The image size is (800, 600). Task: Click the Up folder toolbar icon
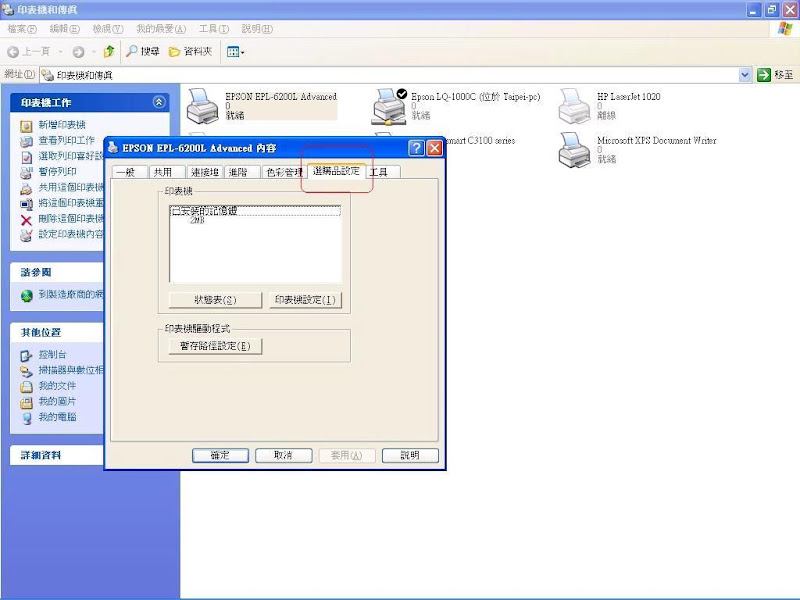point(109,51)
